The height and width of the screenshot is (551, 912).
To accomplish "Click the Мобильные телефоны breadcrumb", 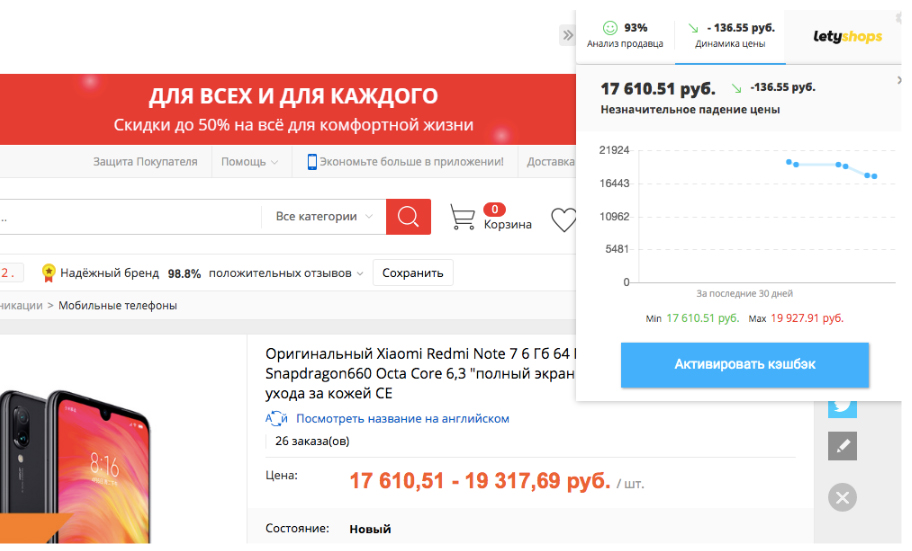I will point(117,305).
